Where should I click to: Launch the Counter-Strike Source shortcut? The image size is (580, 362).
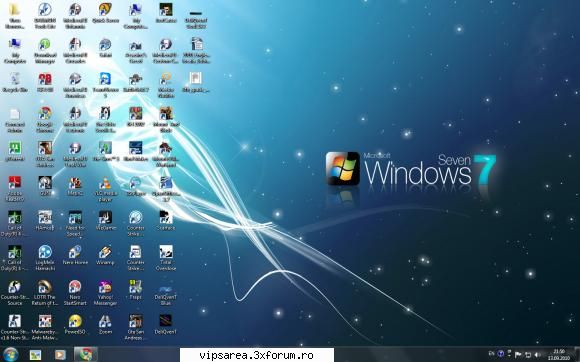[x=15, y=292]
